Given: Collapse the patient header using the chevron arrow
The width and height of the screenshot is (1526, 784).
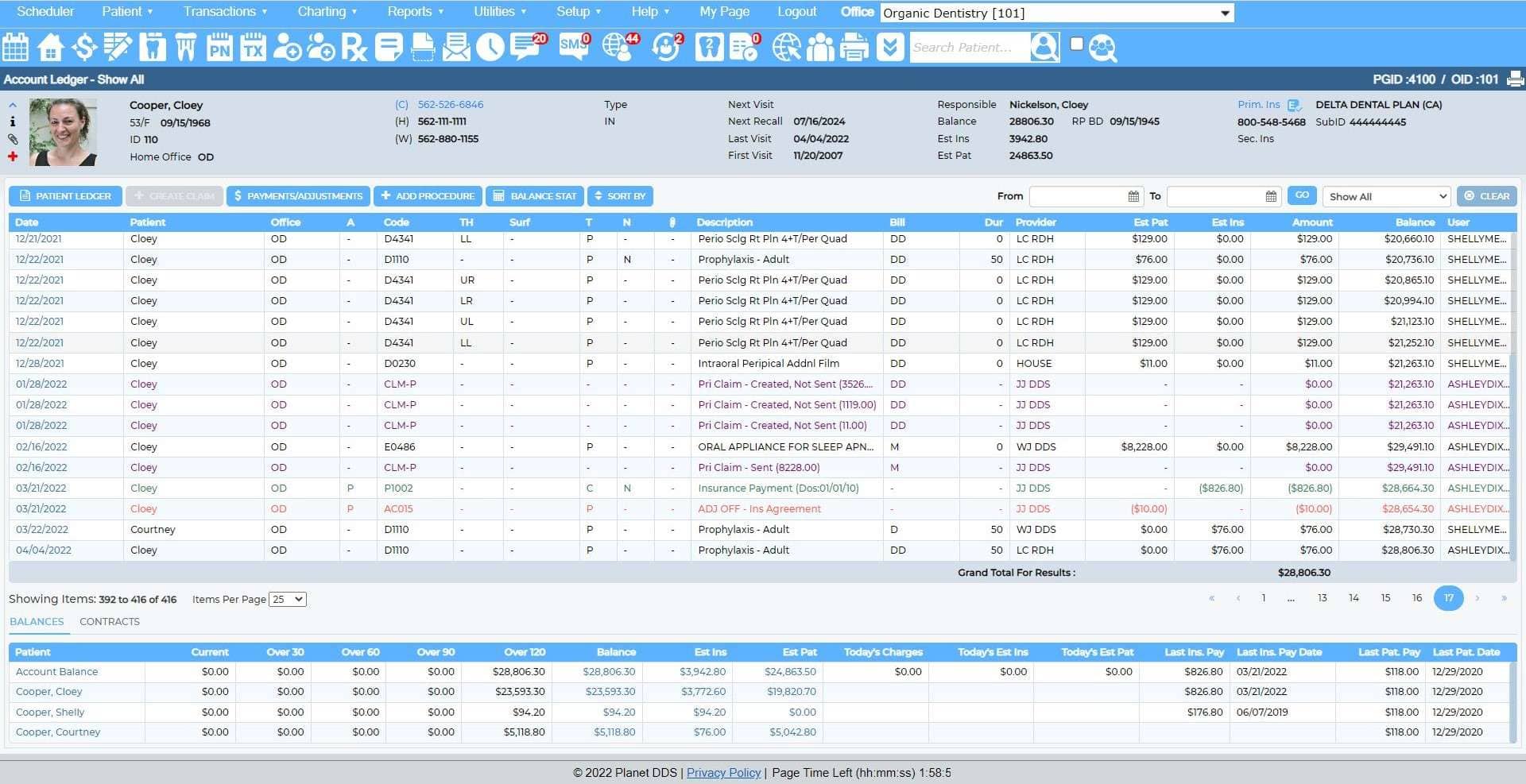Looking at the screenshot, I should [11, 104].
